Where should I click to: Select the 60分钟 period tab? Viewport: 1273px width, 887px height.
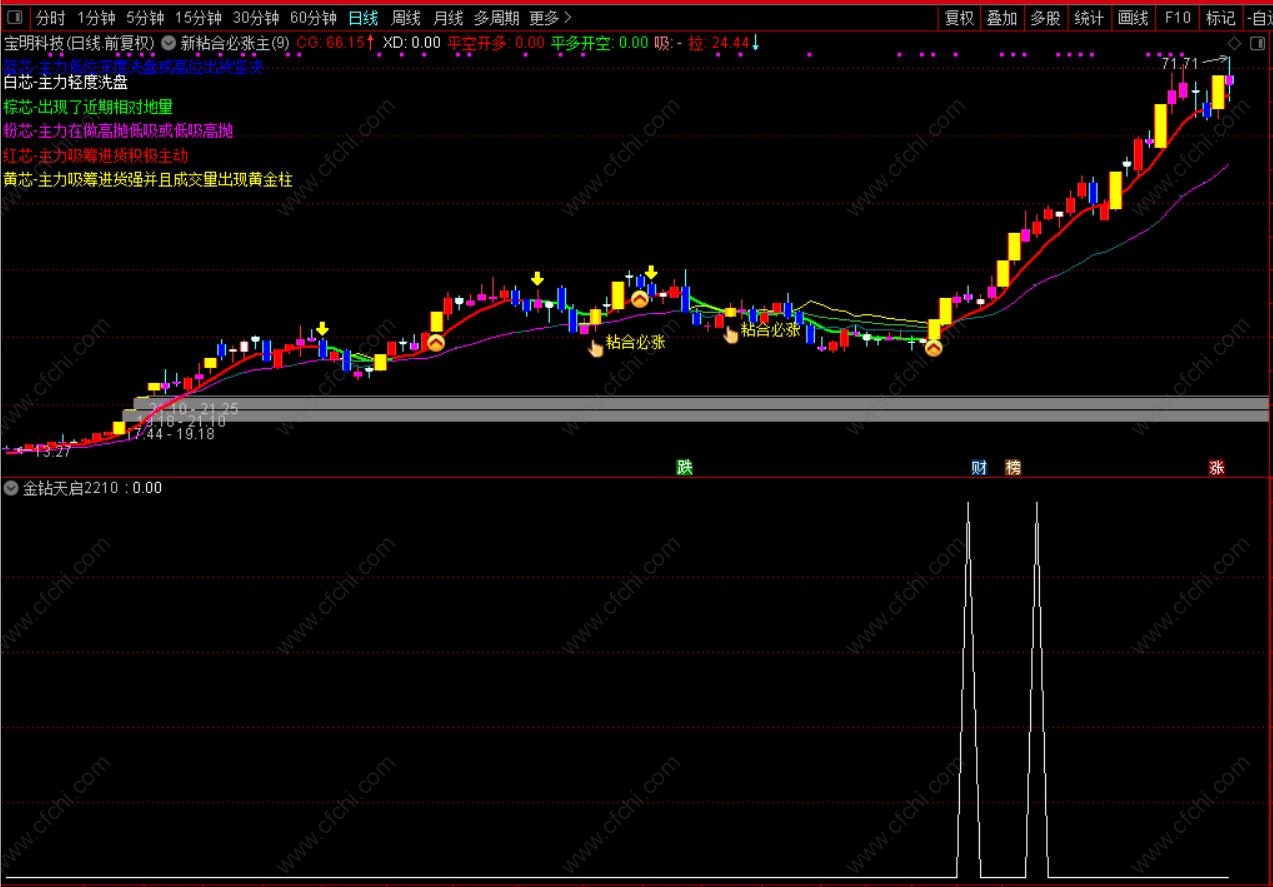click(x=313, y=17)
